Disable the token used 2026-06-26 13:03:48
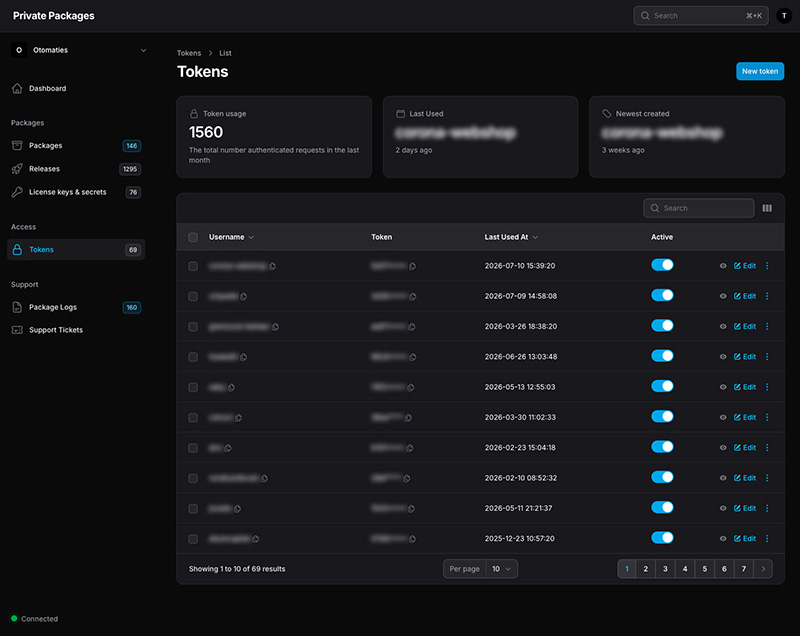This screenshot has height=636, width=800. click(x=662, y=356)
